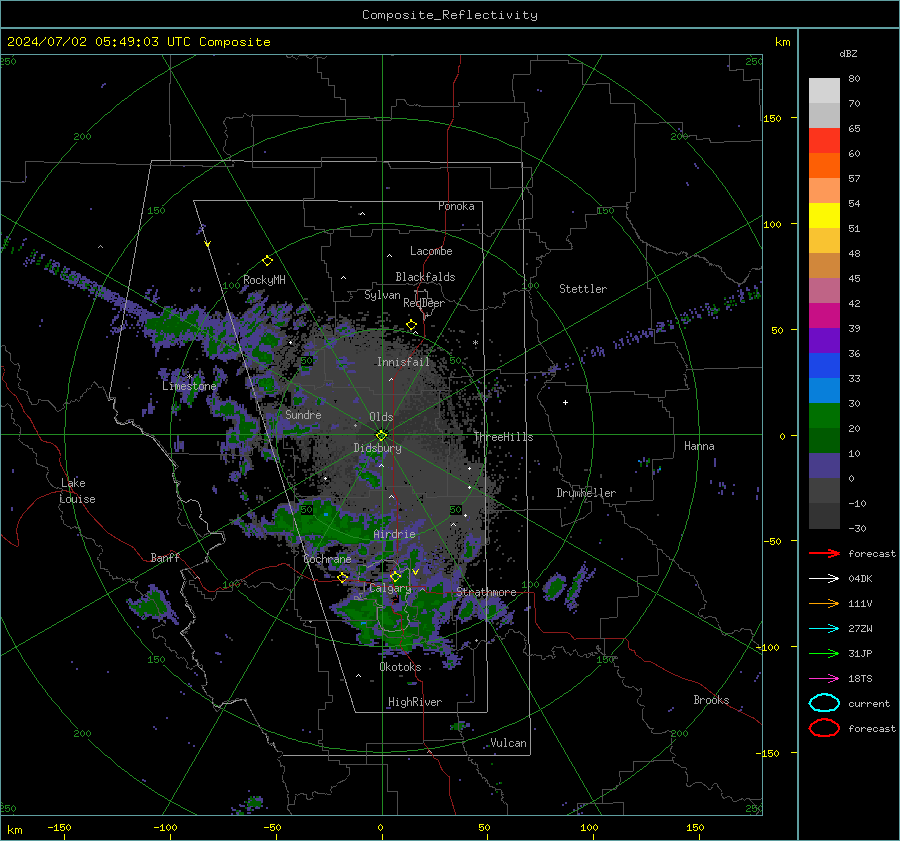The width and height of the screenshot is (900, 841).
Task: Click the red forecast arrow in legend
Action: click(824, 553)
